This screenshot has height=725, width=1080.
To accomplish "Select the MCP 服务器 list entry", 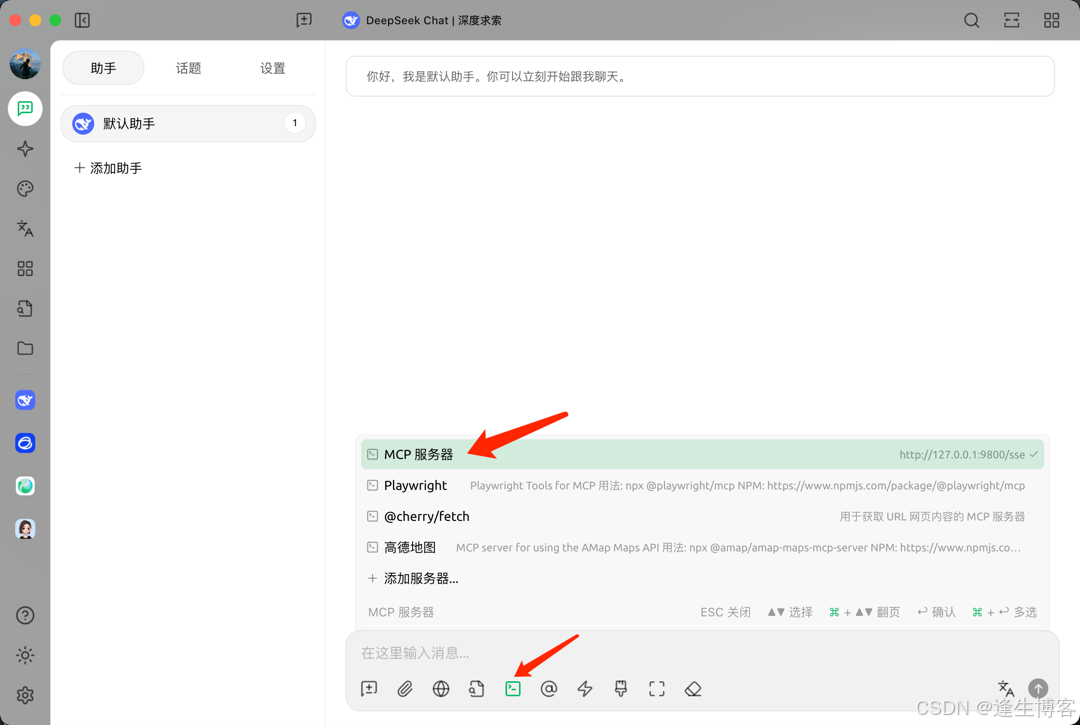I will [x=702, y=454].
